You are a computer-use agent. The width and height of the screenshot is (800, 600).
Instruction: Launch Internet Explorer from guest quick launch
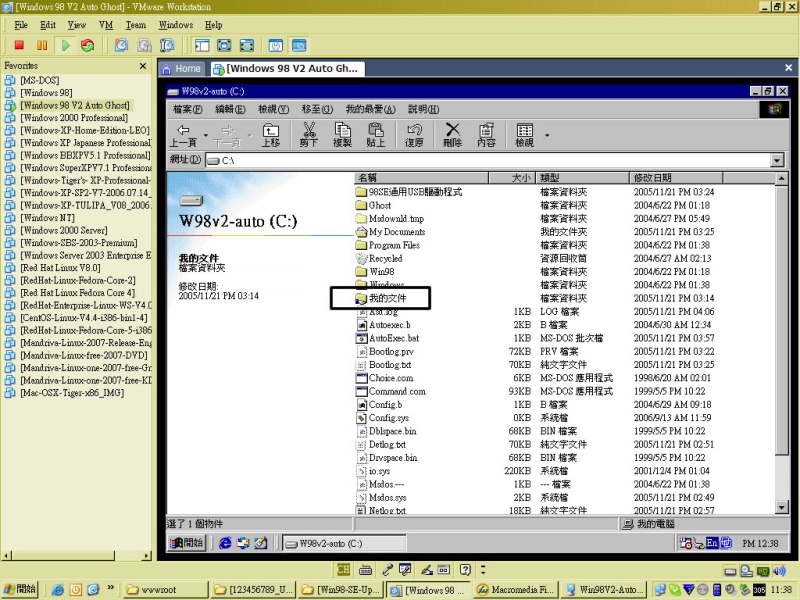click(x=225, y=543)
